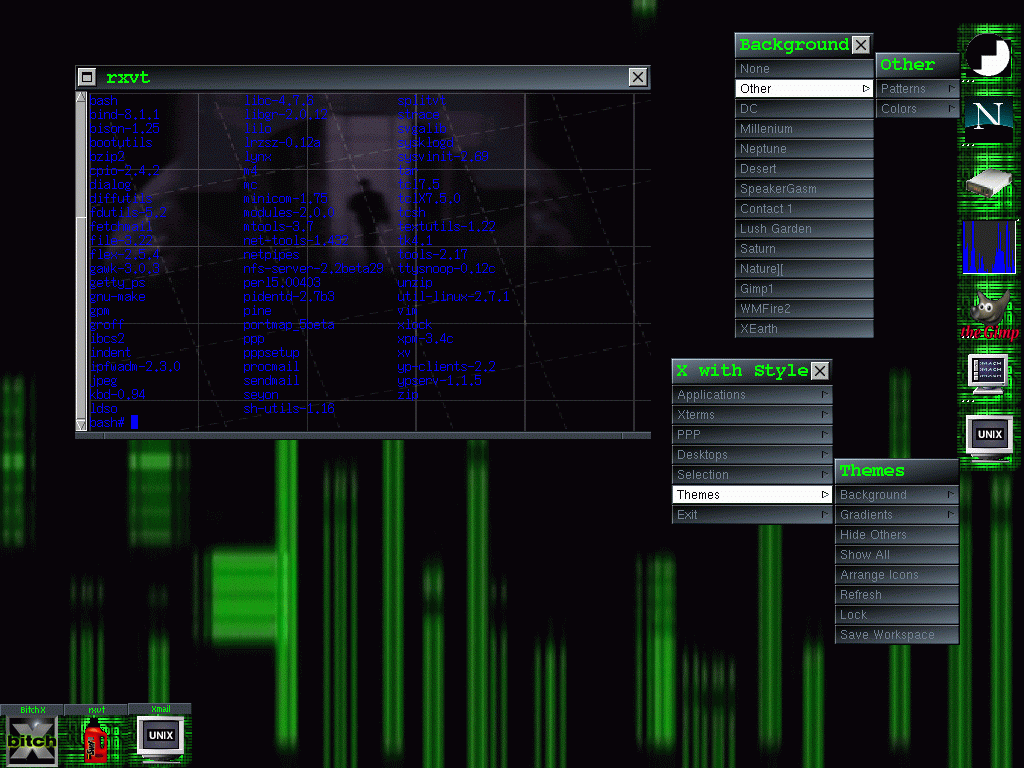Viewport: 1024px width, 768px height.
Task: Click the rxvt scrollbar up arrow
Action: [81, 98]
